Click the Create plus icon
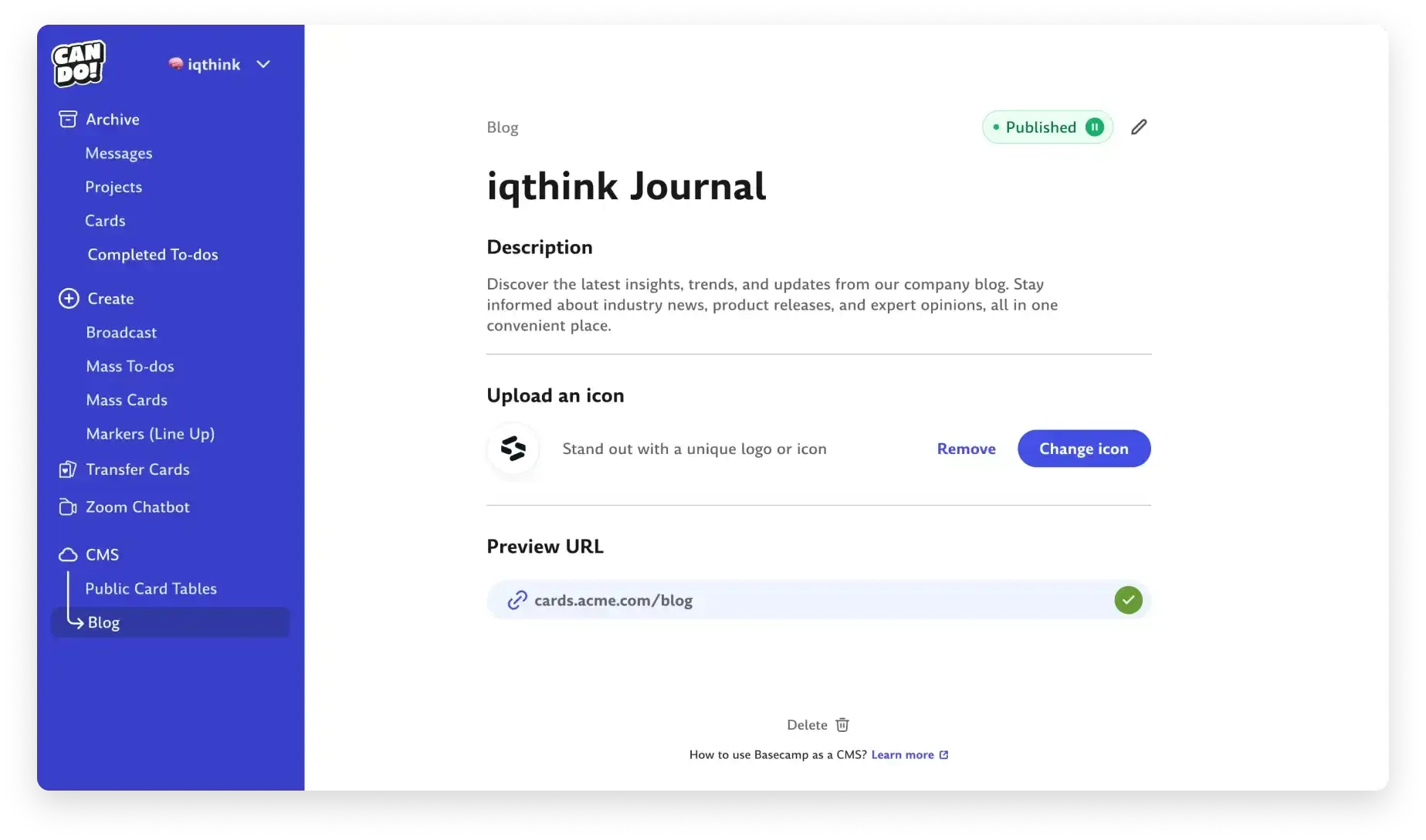This screenshot has height=840, width=1426. (x=69, y=299)
